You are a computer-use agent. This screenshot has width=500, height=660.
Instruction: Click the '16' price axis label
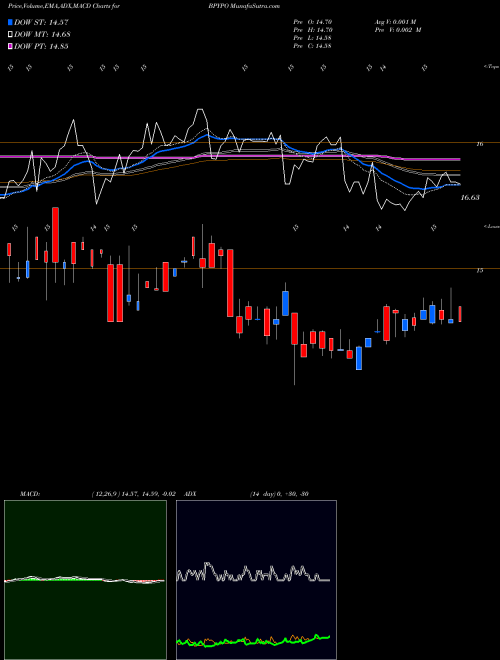[479, 144]
